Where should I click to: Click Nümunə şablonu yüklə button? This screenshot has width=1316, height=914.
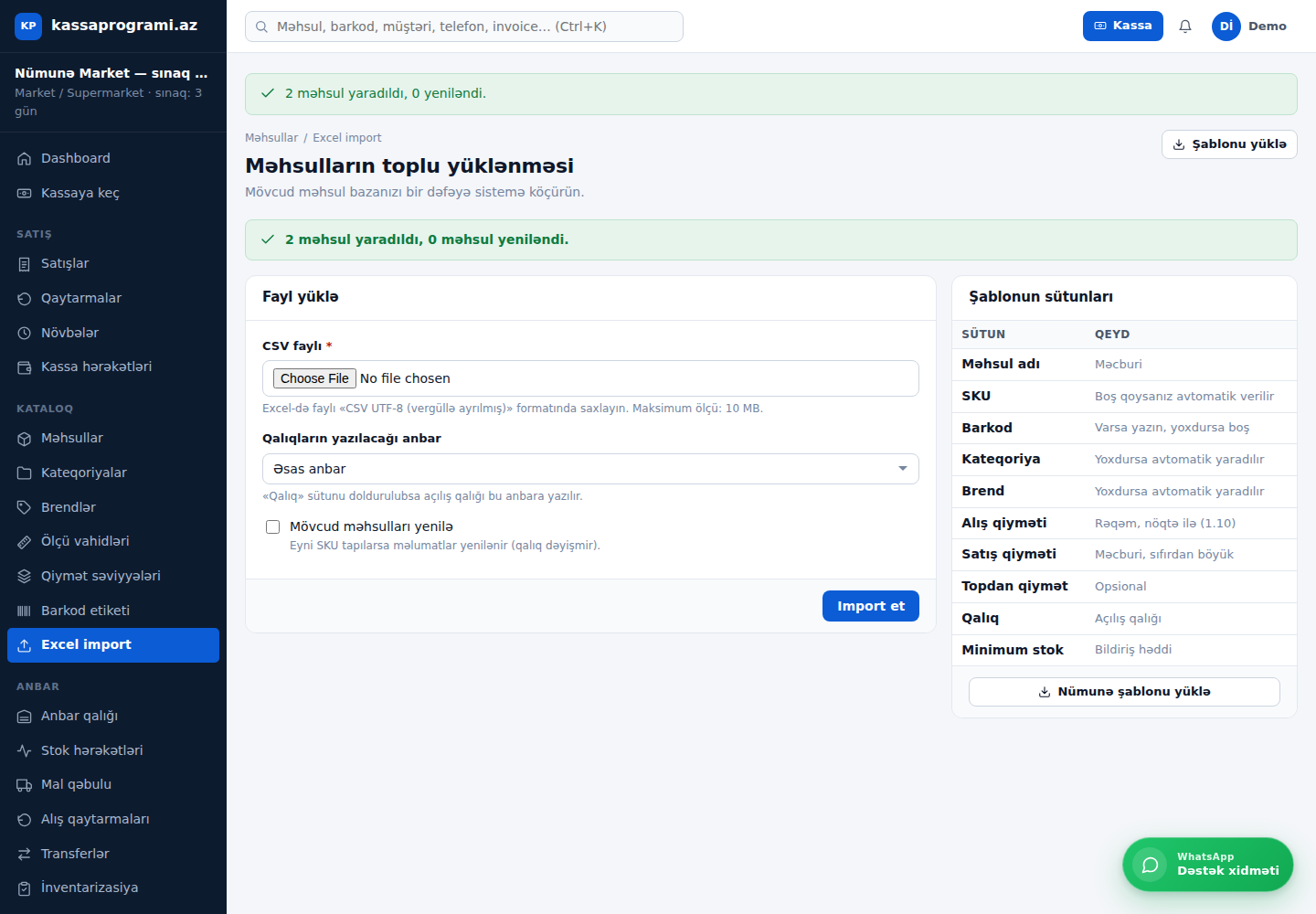click(1124, 692)
